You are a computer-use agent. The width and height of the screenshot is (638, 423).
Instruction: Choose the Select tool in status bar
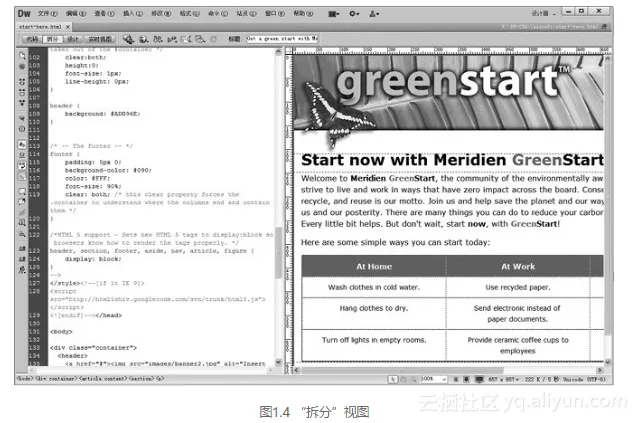tap(392, 379)
